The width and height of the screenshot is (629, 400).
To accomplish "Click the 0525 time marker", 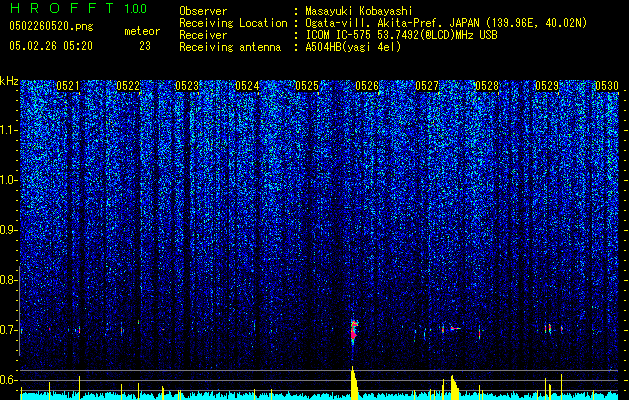I will point(307,86).
